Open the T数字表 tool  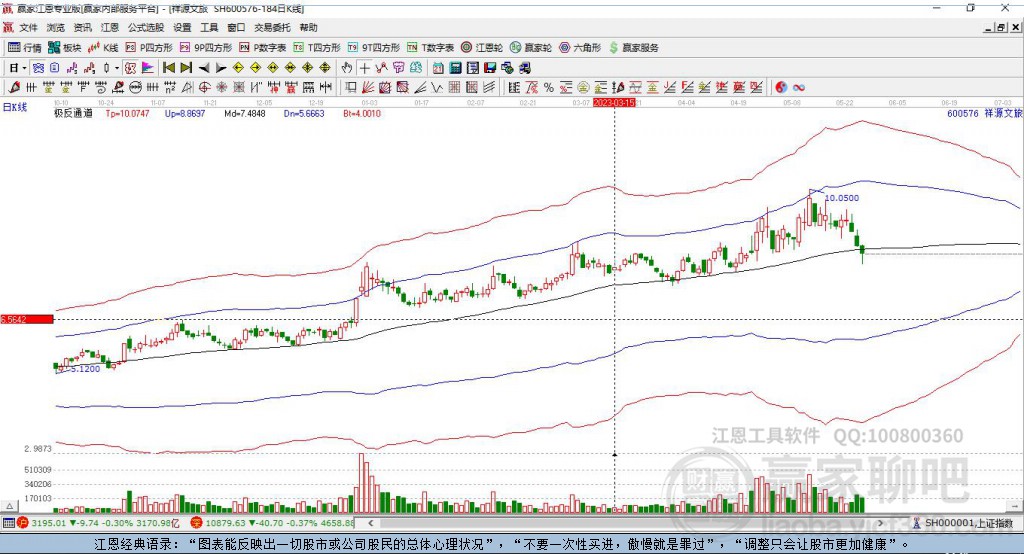pos(430,48)
